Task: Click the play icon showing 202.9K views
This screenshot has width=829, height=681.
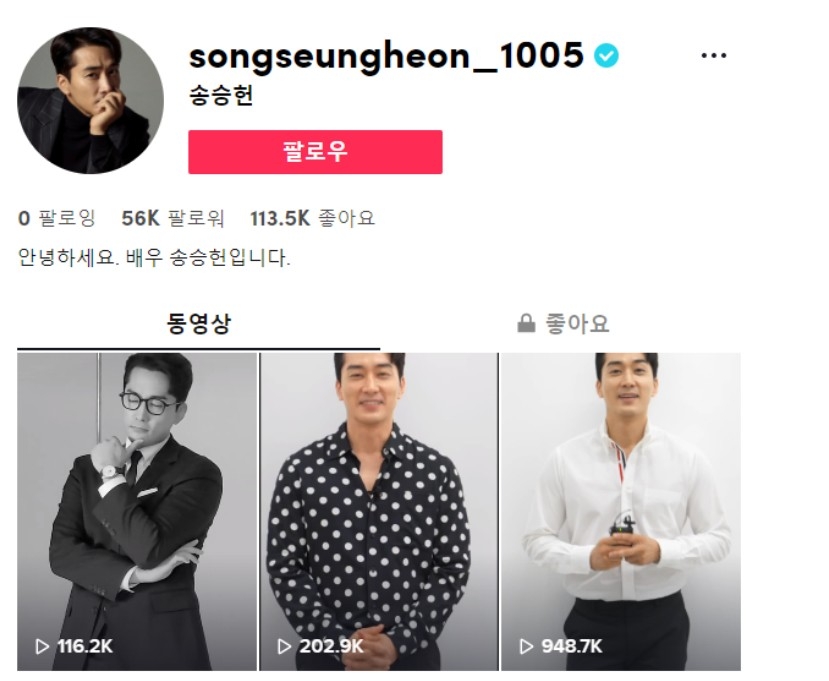Action: 284,646
